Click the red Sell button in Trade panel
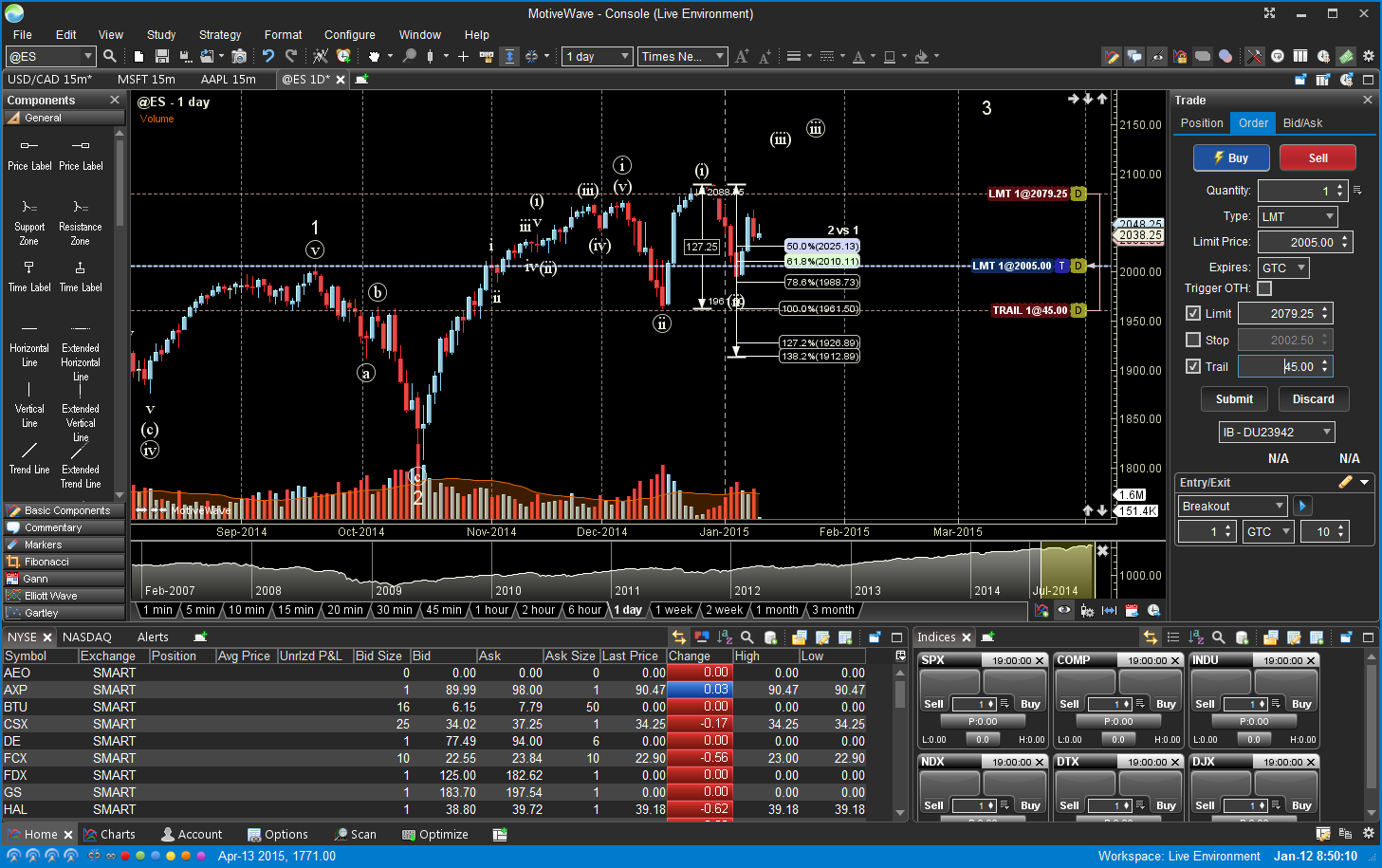 click(1318, 157)
